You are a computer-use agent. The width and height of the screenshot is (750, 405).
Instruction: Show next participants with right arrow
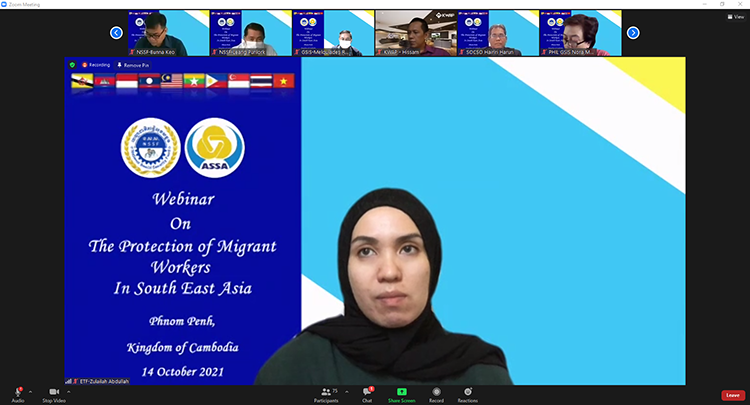pyautogui.click(x=632, y=33)
